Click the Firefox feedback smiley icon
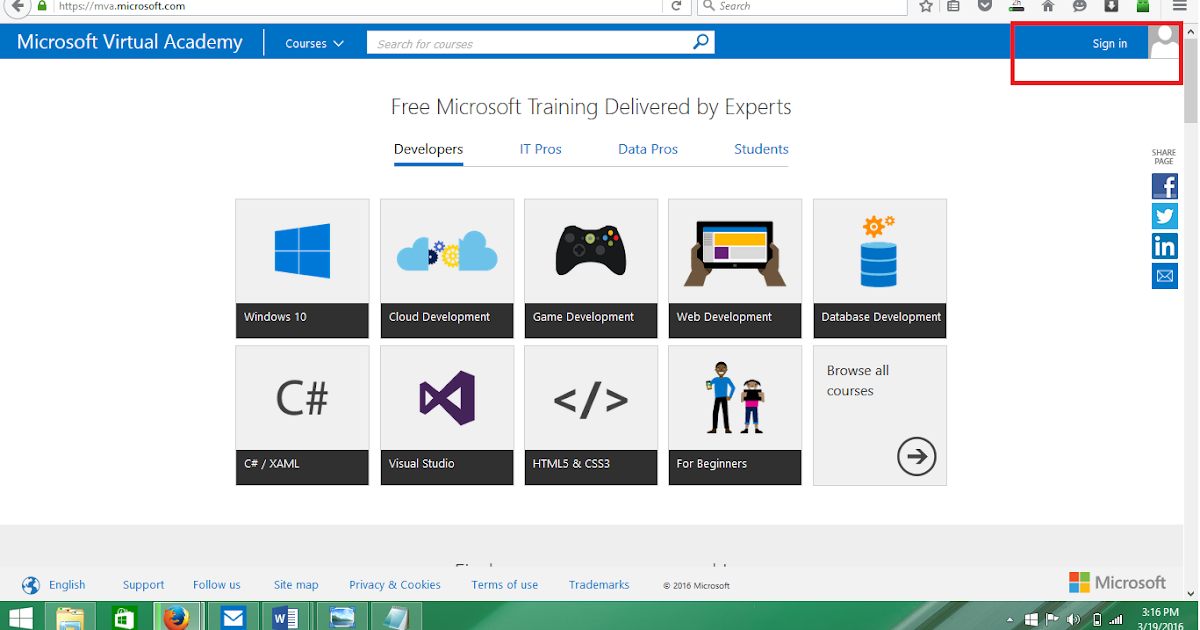The height and width of the screenshot is (630, 1200). click(x=1079, y=7)
